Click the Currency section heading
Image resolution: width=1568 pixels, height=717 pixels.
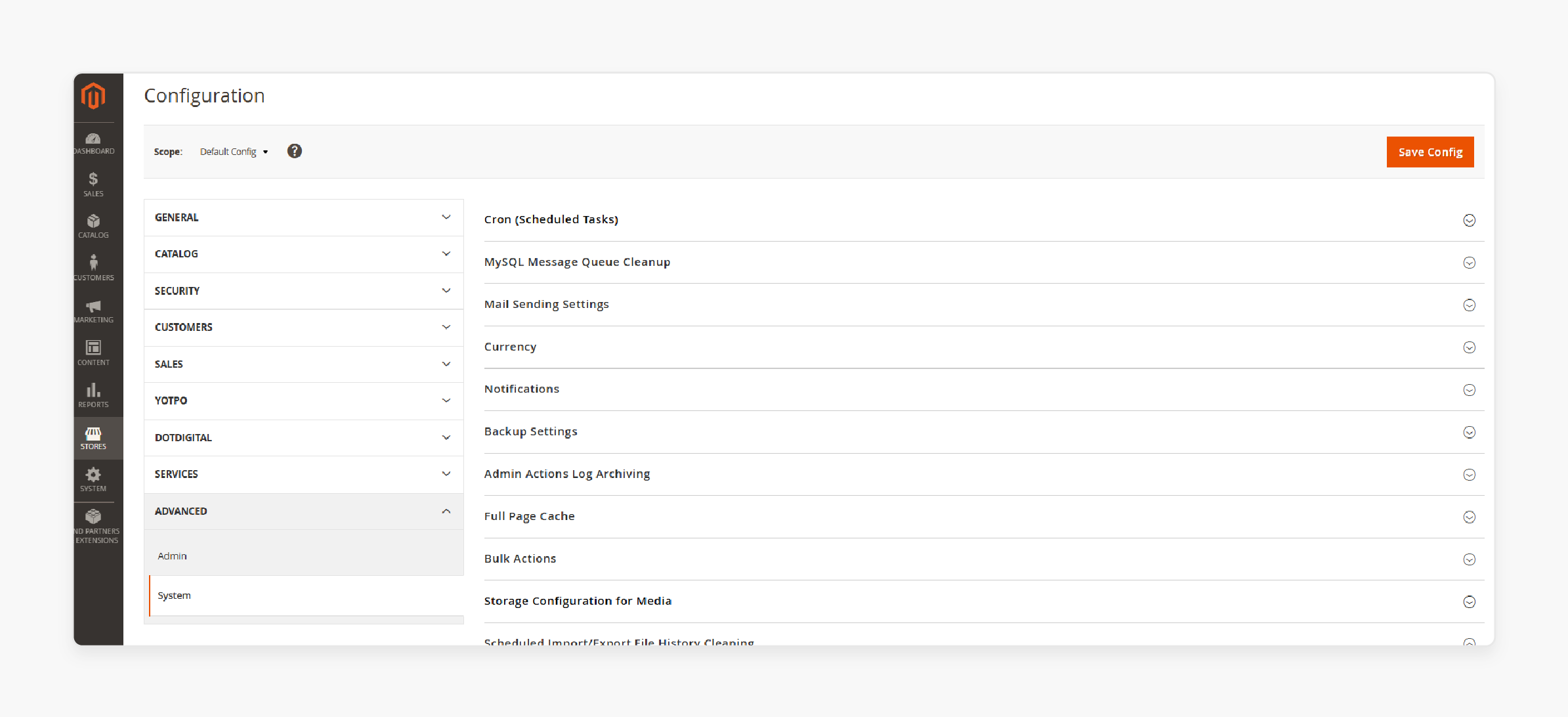[x=510, y=347]
